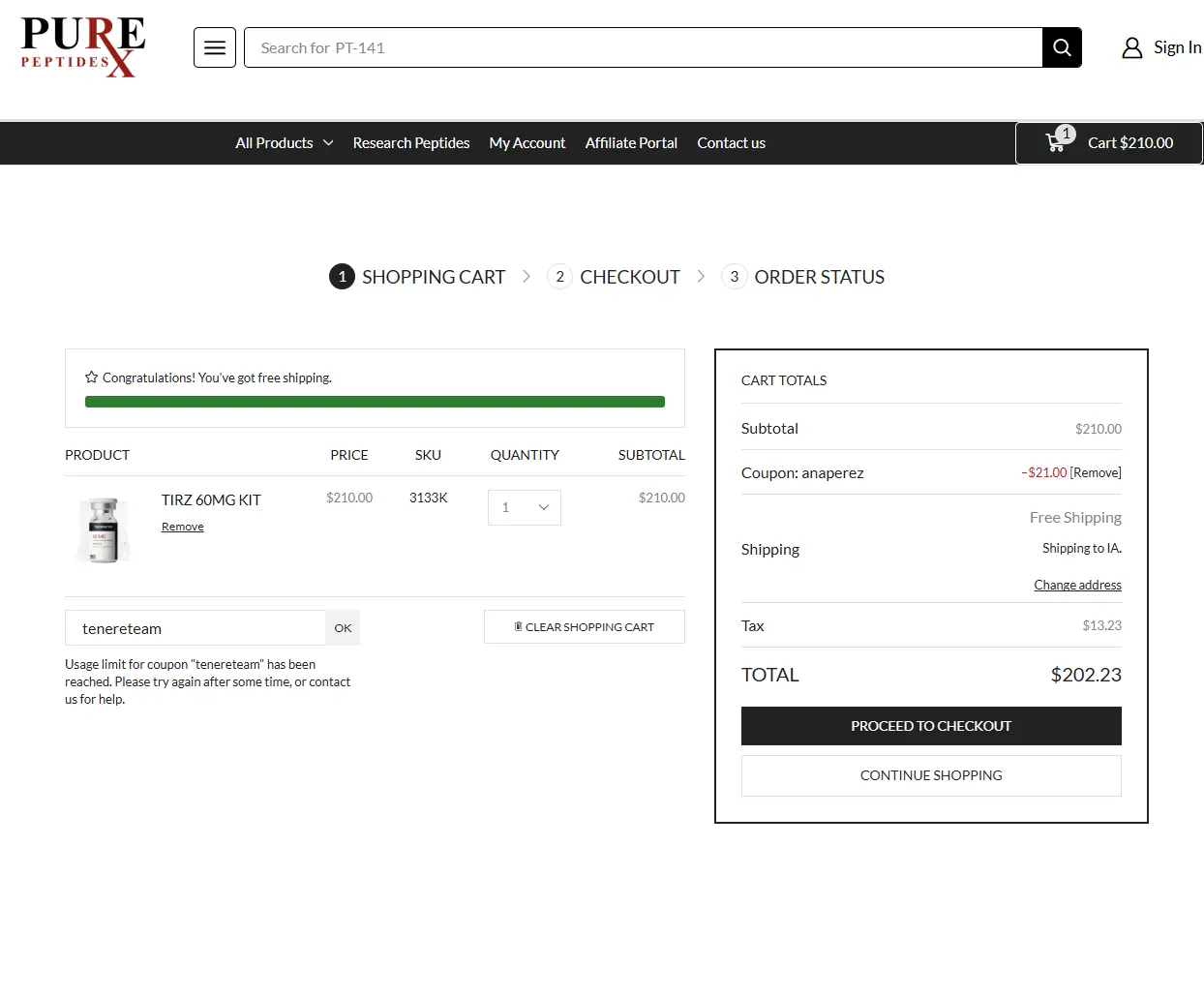Click the Pure Peptides X logo
1204x997 pixels.
point(83,46)
